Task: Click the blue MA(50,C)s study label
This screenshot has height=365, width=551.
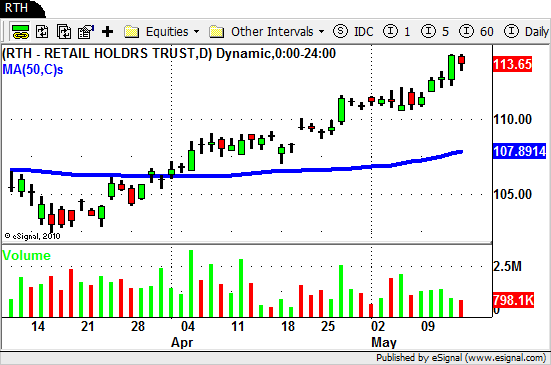Action: (x=33, y=70)
